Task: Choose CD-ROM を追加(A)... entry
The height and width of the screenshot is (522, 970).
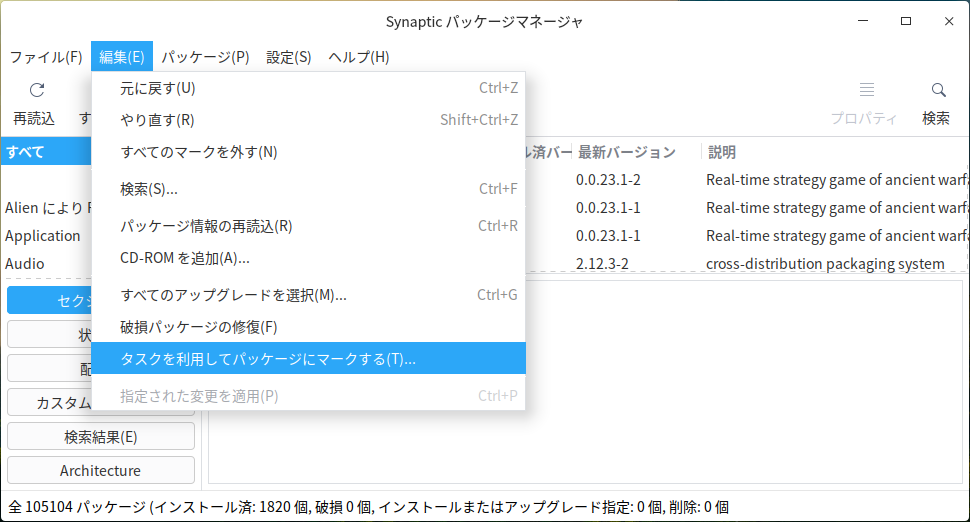Action: coord(309,258)
